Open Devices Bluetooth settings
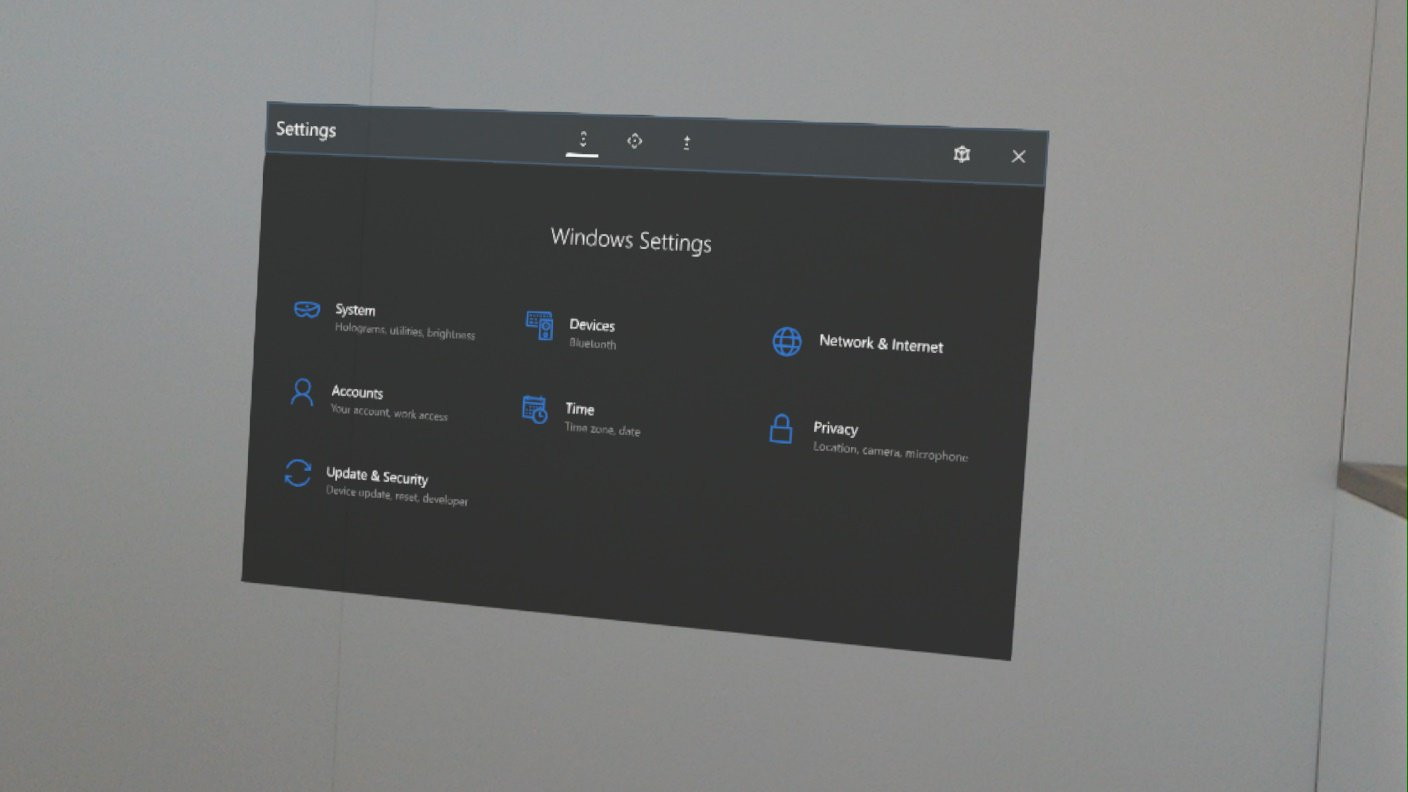 click(571, 330)
